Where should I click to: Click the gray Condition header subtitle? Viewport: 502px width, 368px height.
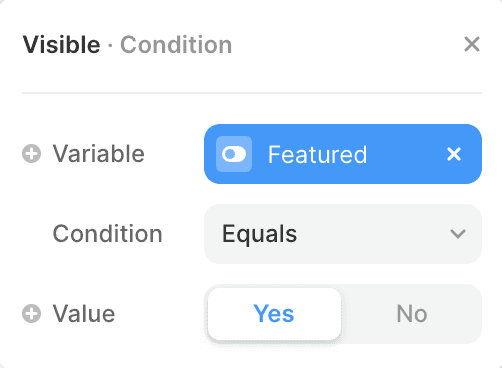[176, 45]
